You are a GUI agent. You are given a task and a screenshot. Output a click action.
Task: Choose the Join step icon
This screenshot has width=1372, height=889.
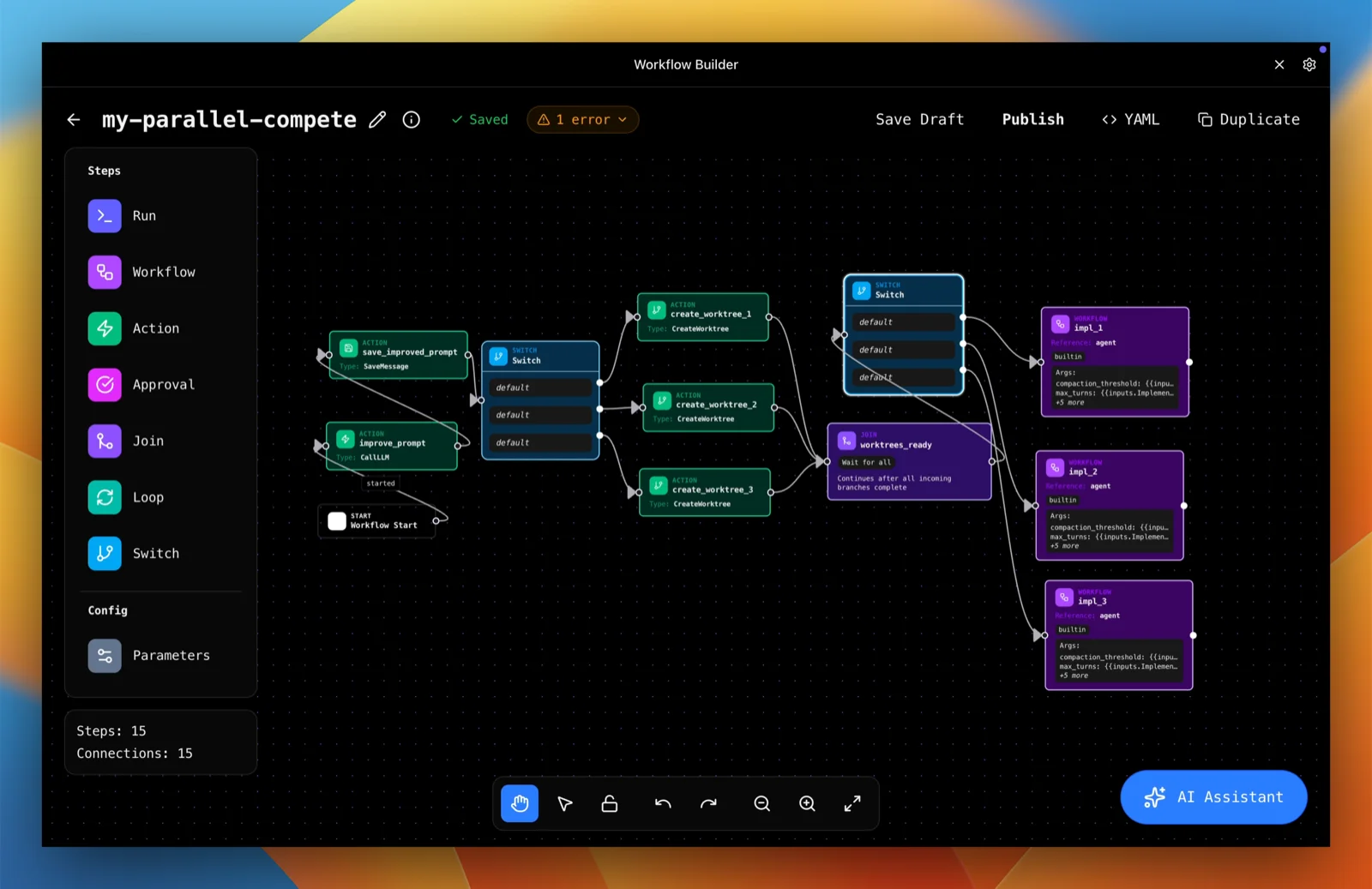coord(105,441)
